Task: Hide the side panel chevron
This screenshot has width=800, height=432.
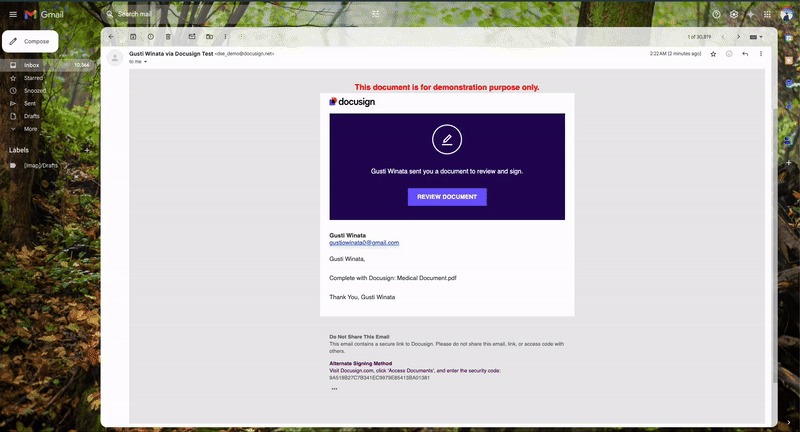Action: 789,422
